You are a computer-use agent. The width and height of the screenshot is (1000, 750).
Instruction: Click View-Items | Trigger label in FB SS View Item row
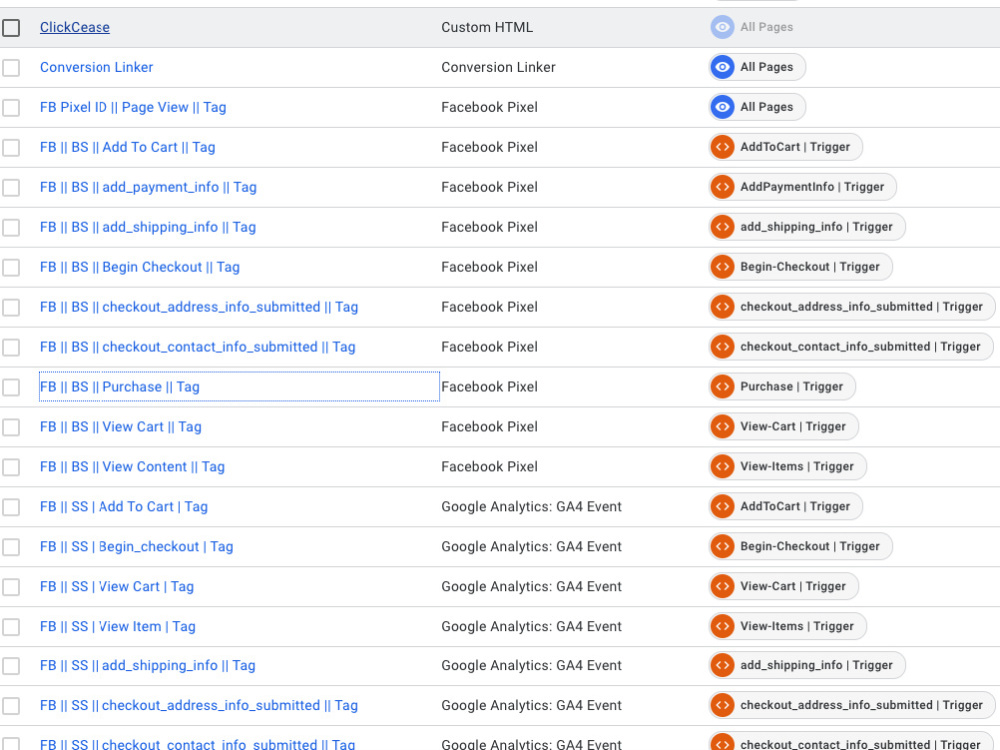pyautogui.click(x=797, y=626)
